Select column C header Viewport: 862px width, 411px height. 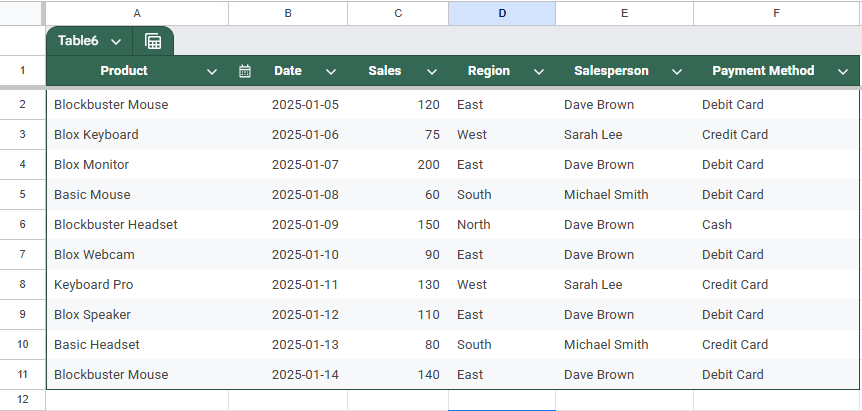point(398,13)
